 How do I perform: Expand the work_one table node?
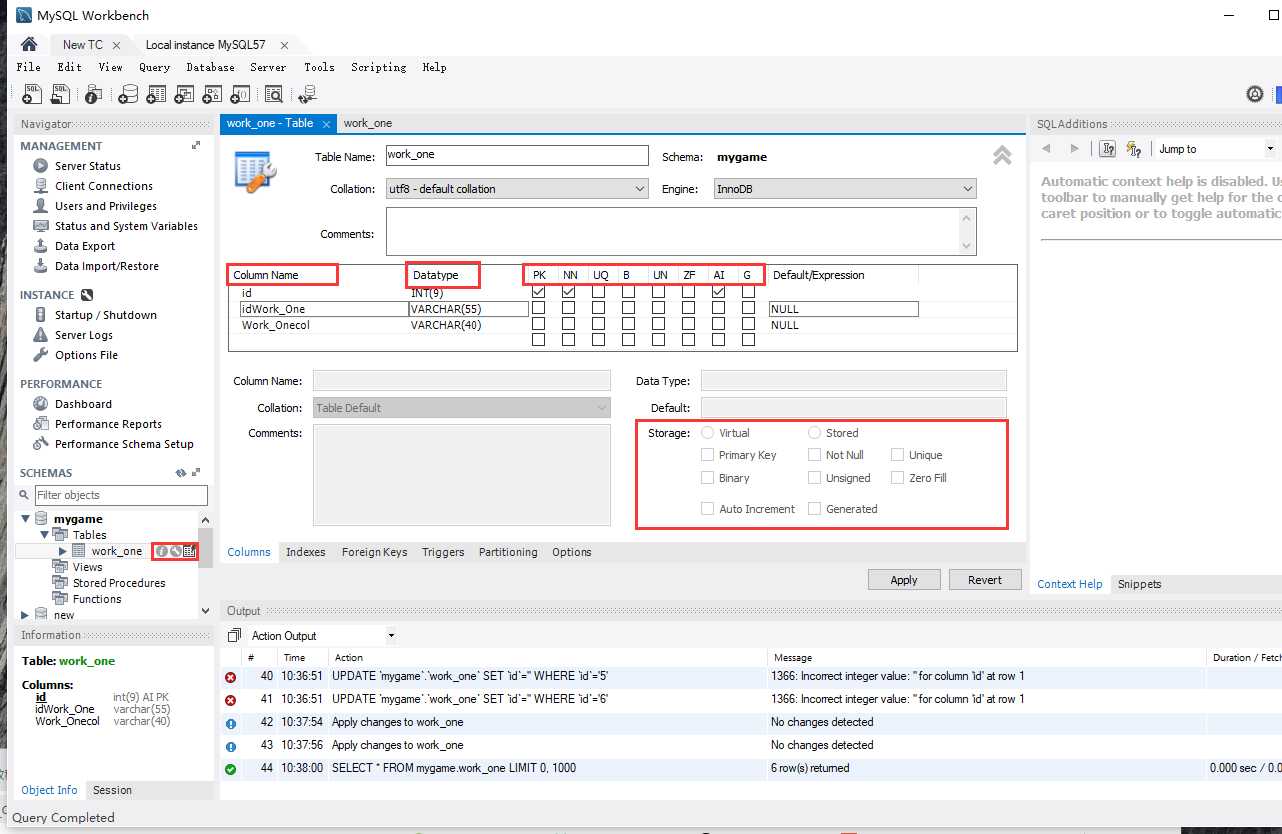tap(63, 551)
